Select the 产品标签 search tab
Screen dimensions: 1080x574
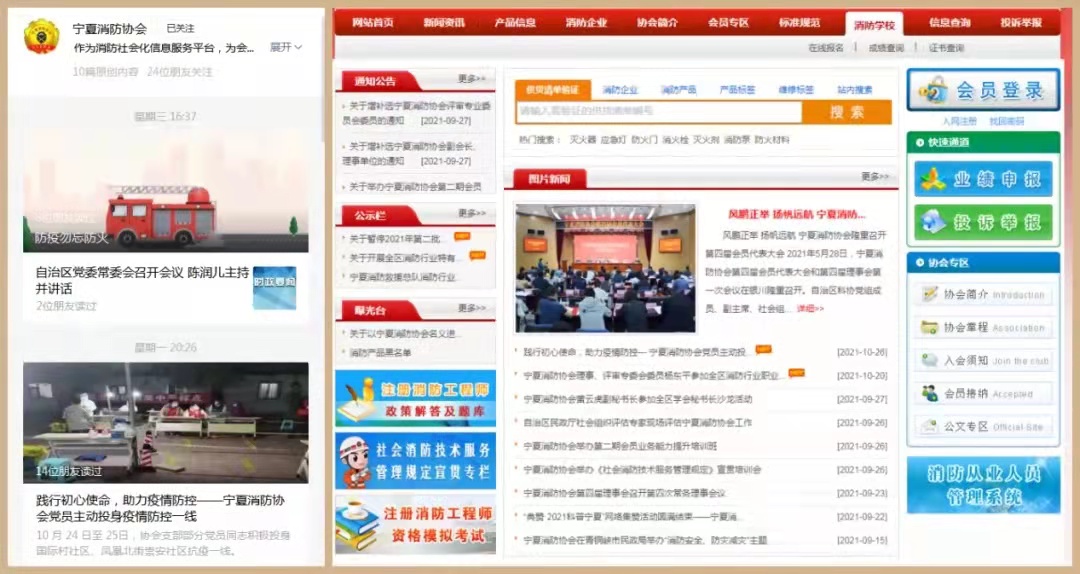pyautogui.click(x=738, y=90)
